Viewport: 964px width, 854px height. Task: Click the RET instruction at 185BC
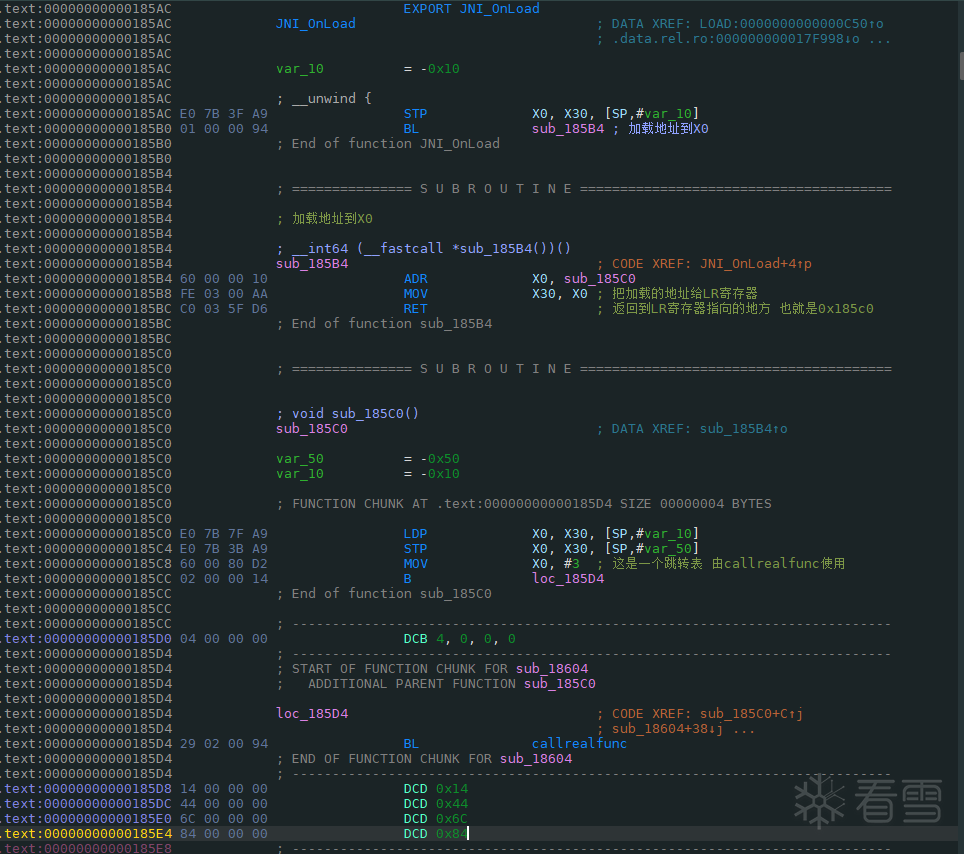[415, 309]
